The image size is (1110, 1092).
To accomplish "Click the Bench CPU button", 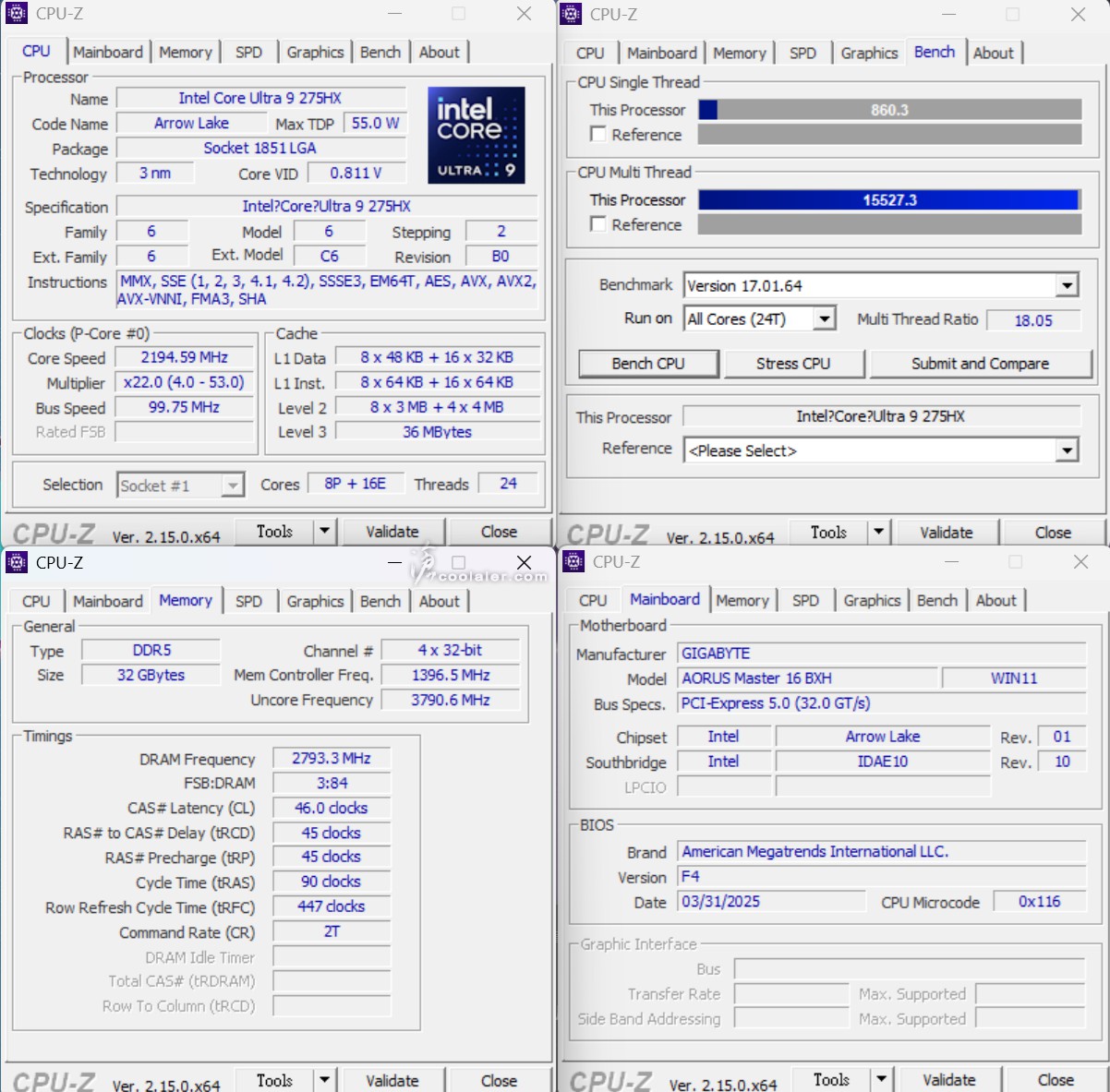I will point(648,364).
